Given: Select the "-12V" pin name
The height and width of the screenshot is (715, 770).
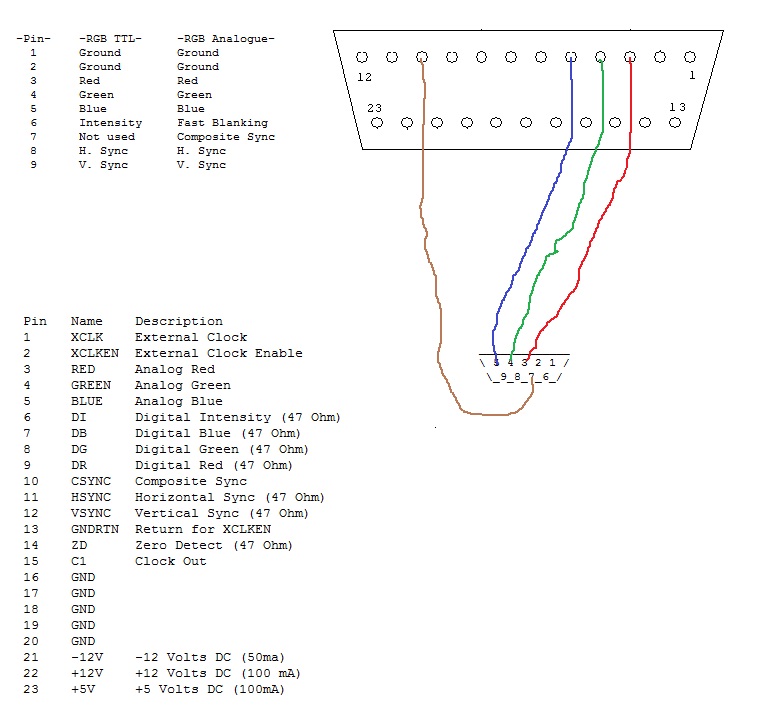Looking at the screenshot, I should coord(87,658).
